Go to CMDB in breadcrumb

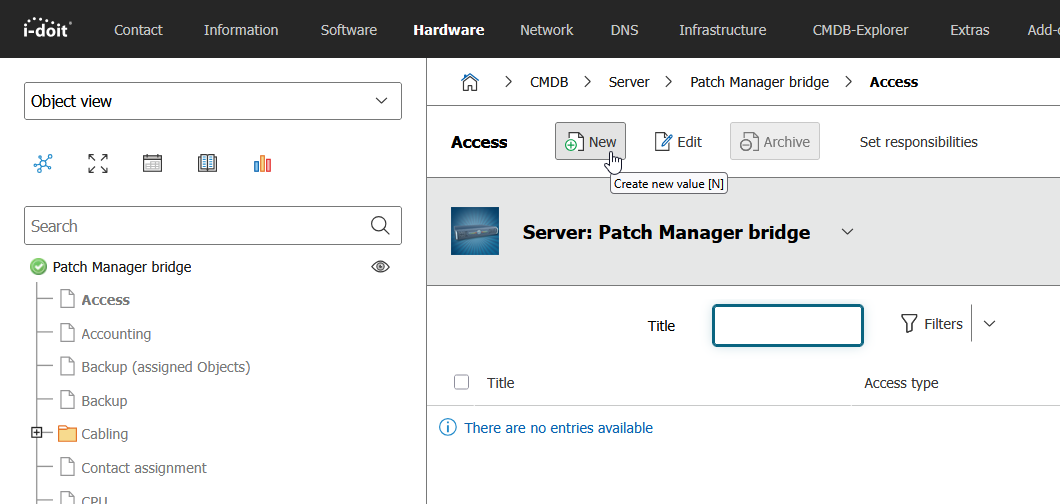coord(549,82)
